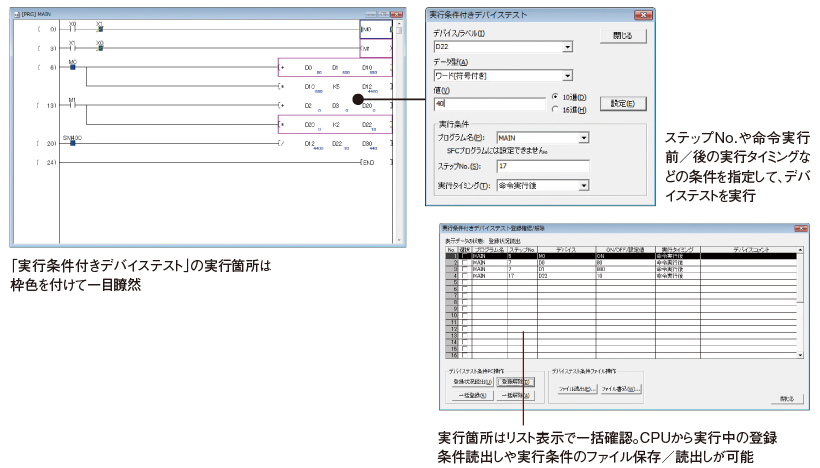Select the 16進 hexadecimal radio button
Screen dimensions: 820x468
555,109
